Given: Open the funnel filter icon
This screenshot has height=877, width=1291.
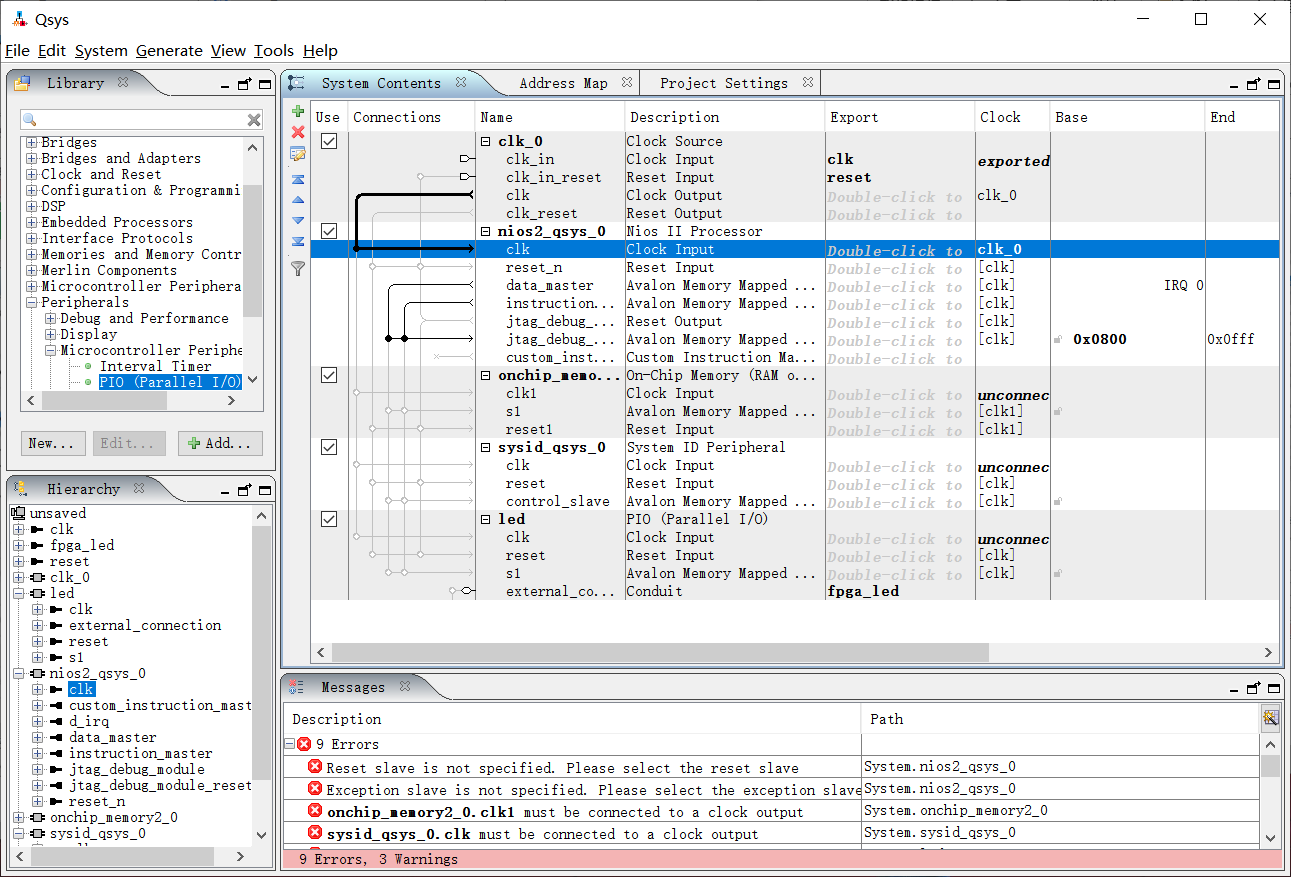Looking at the screenshot, I should (297, 268).
